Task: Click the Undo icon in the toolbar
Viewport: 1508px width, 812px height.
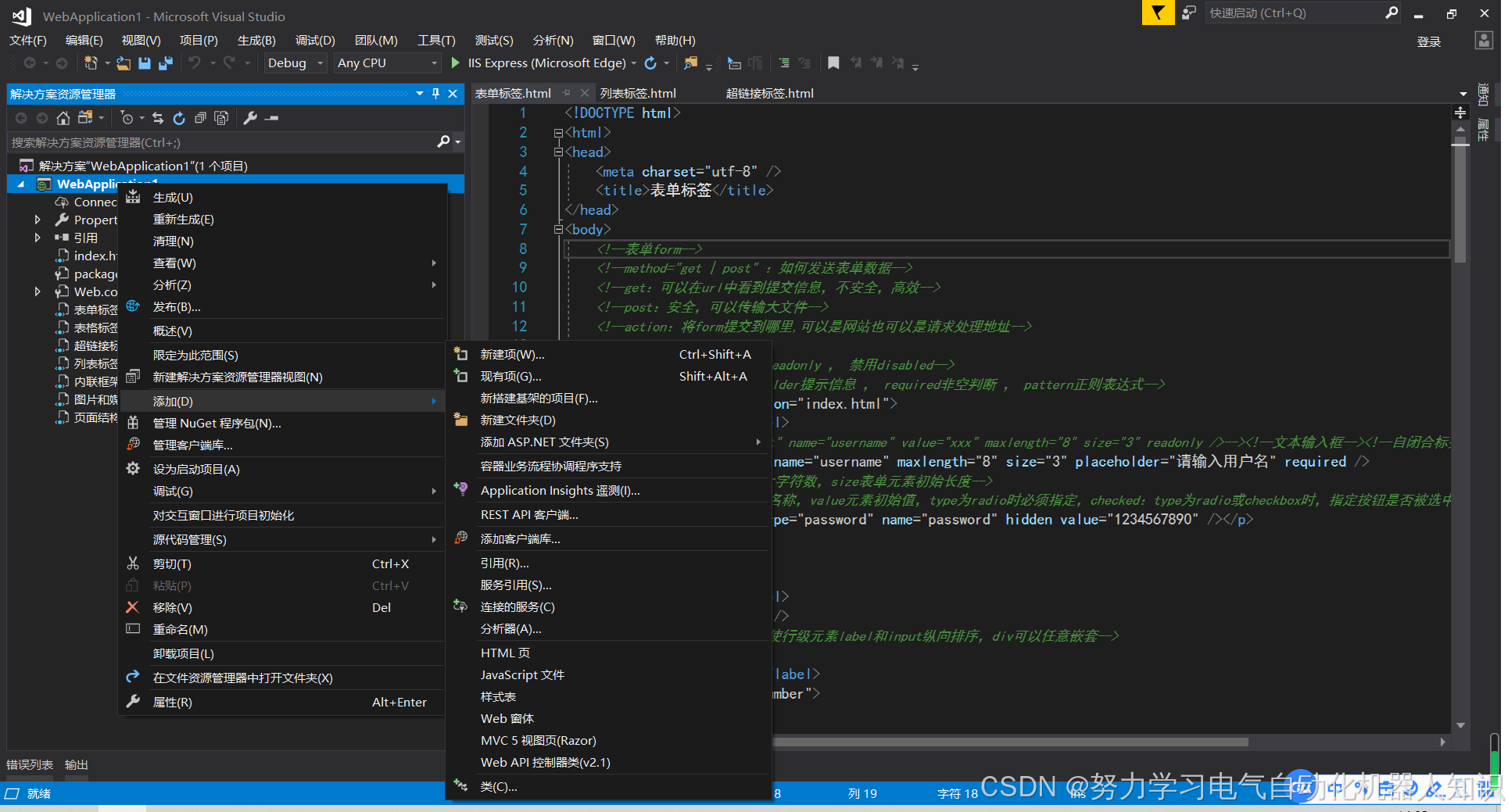Action: [195, 63]
